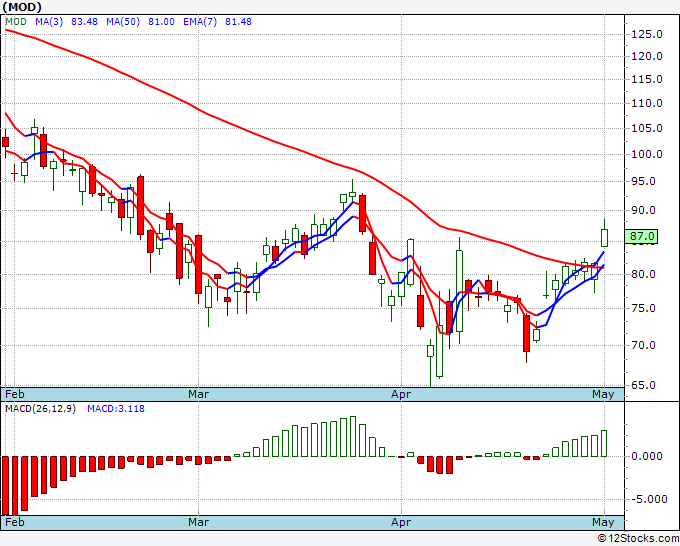This screenshot has height=546, width=680.
Task: Click the 65.0 price axis label
Action: click(643, 386)
